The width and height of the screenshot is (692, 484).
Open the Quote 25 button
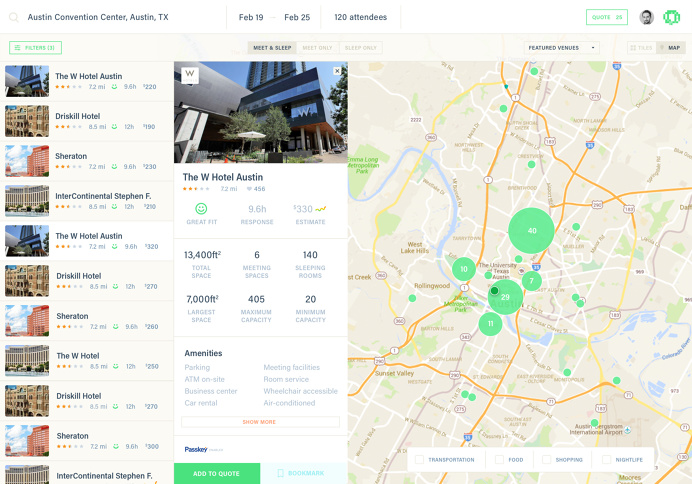(607, 17)
